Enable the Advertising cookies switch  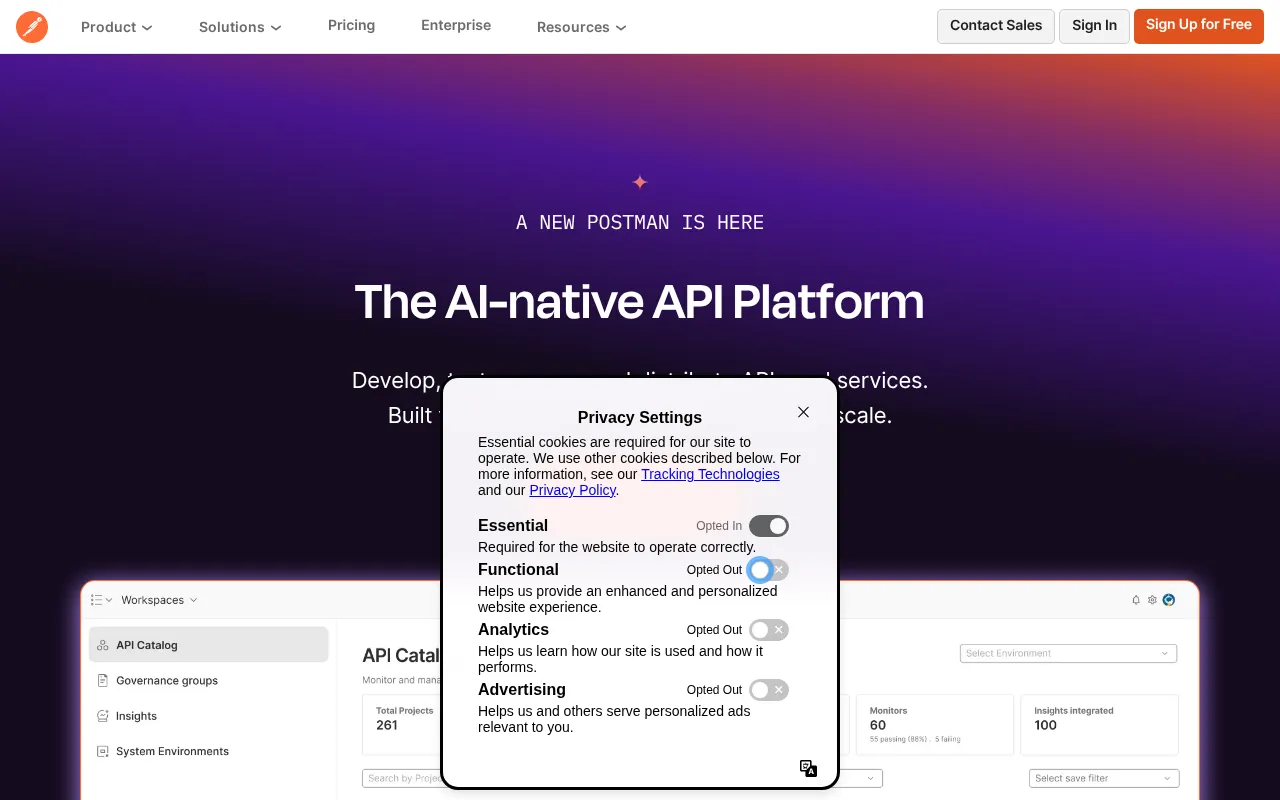coord(769,690)
